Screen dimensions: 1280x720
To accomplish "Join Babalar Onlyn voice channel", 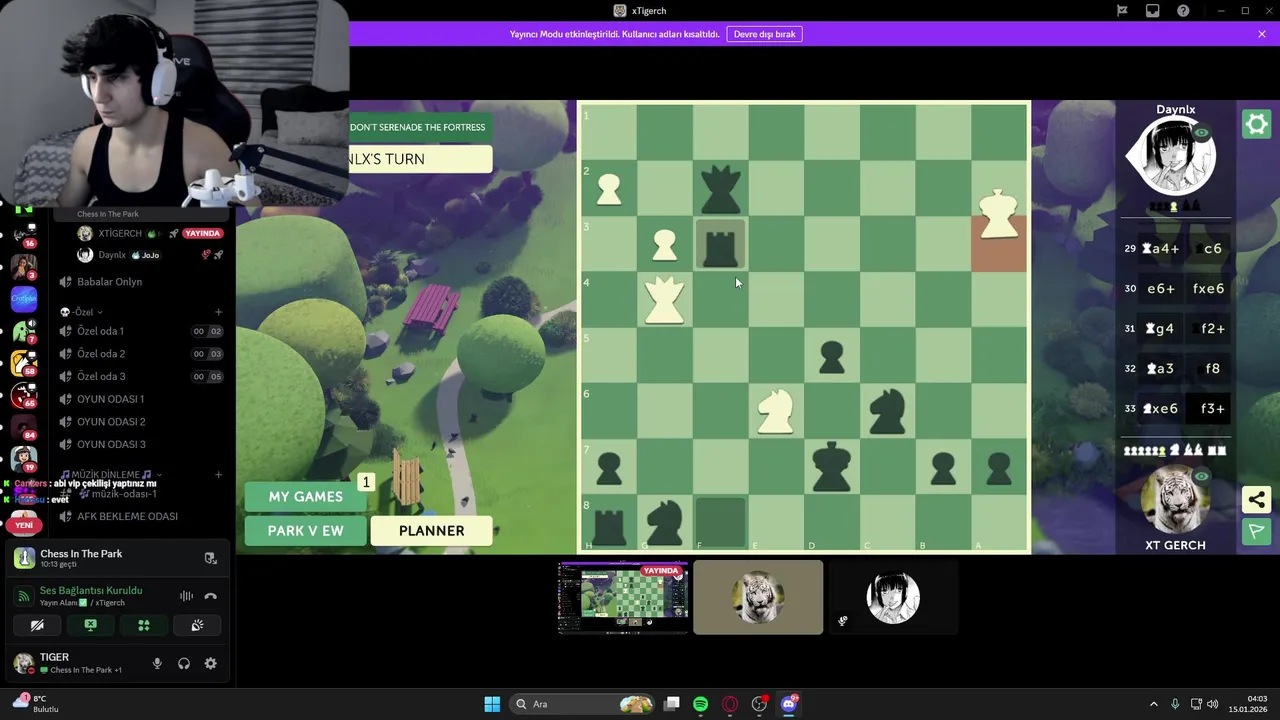I will point(141,282).
